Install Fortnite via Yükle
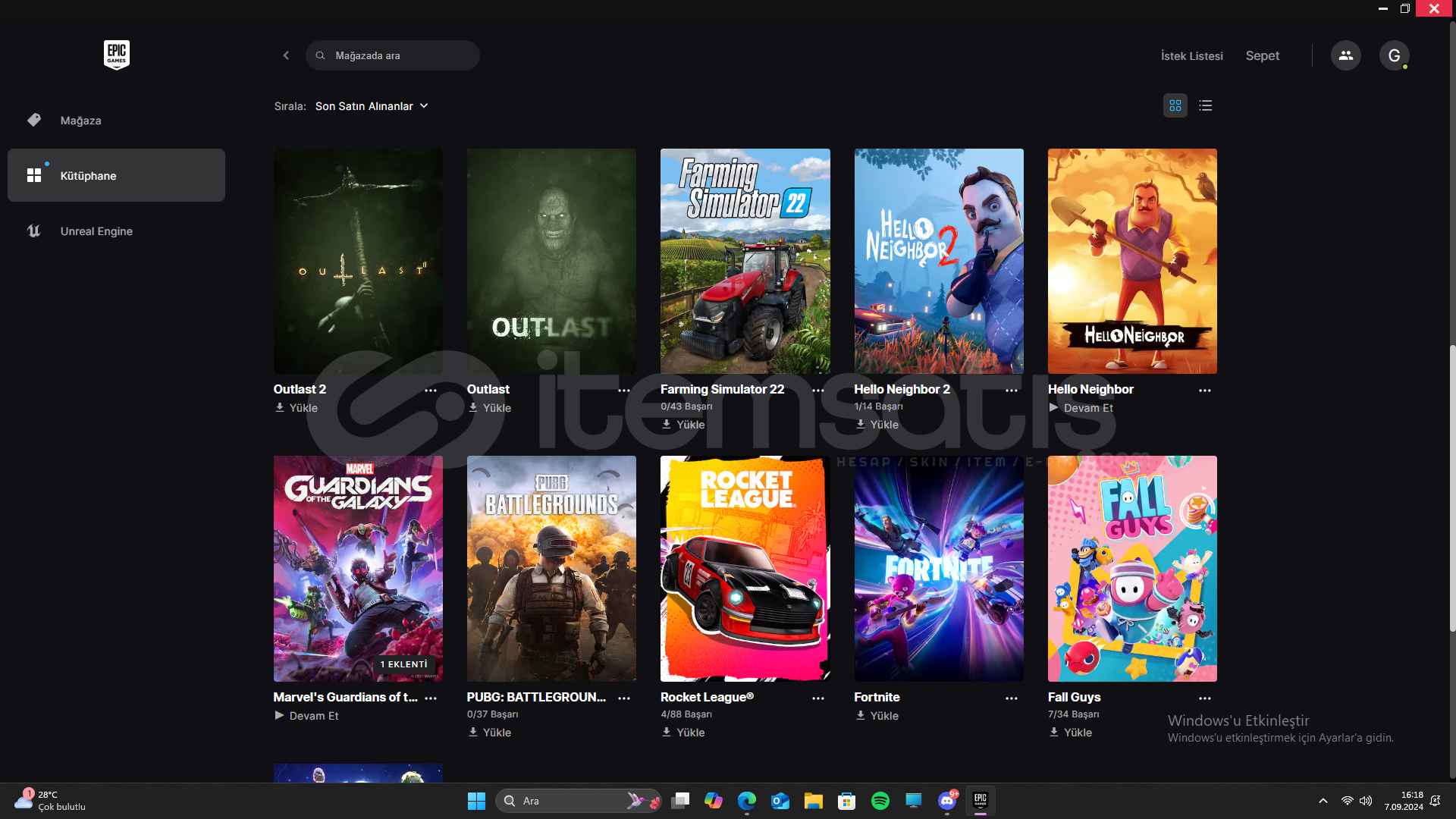Image resolution: width=1456 pixels, height=819 pixels. click(x=877, y=716)
